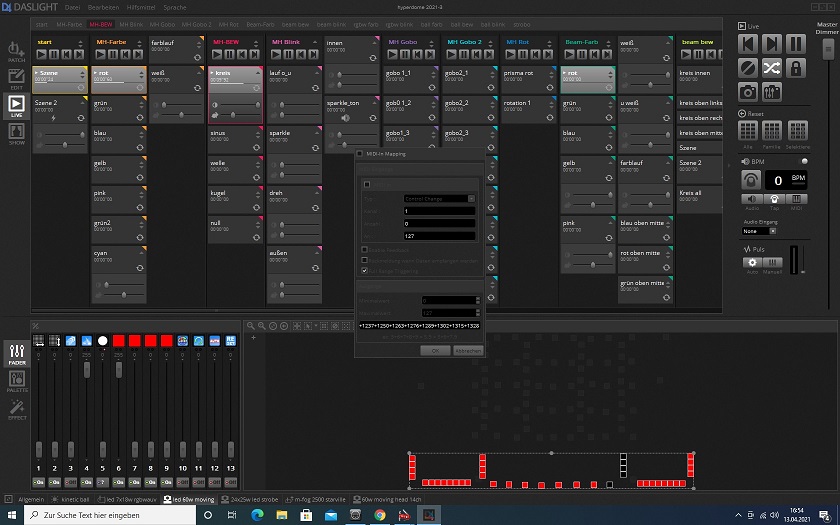Image resolution: width=840 pixels, height=525 pixels.
Task: Toggle channel 13 Off button
Action: (231, 482)
